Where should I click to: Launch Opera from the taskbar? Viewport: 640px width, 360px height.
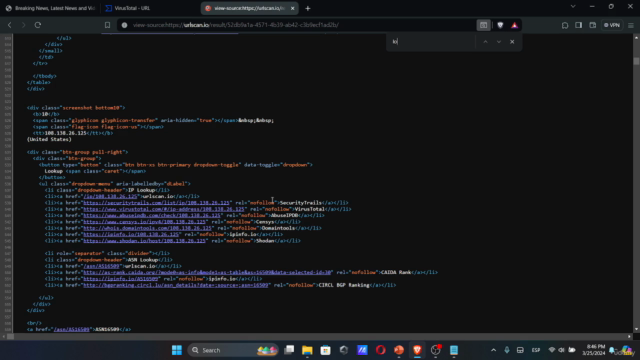pos(380,350)
